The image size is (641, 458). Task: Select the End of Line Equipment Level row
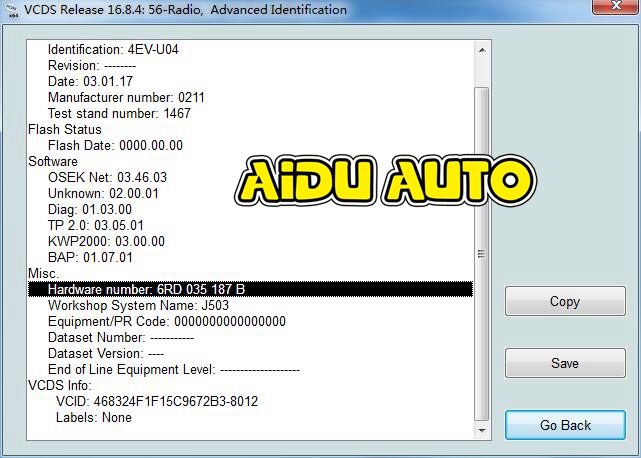(173, 369)
